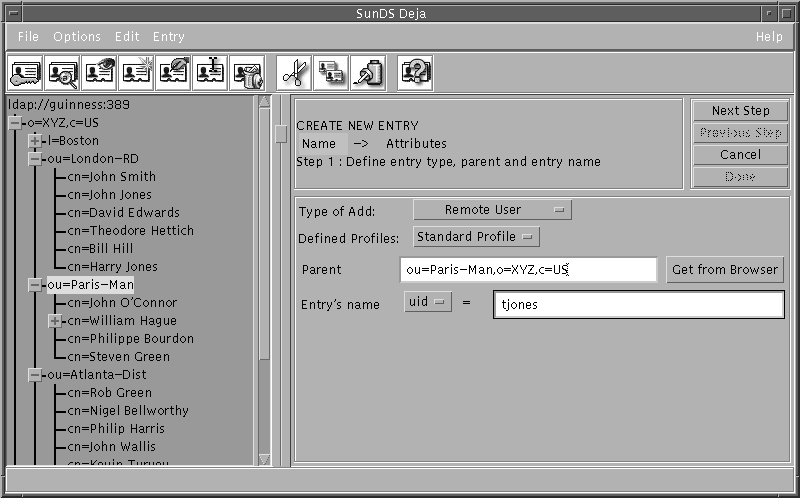Select the ou=Paris-Man entry
The height and width of the screenshot is (498, 800).
coord(90,285)
